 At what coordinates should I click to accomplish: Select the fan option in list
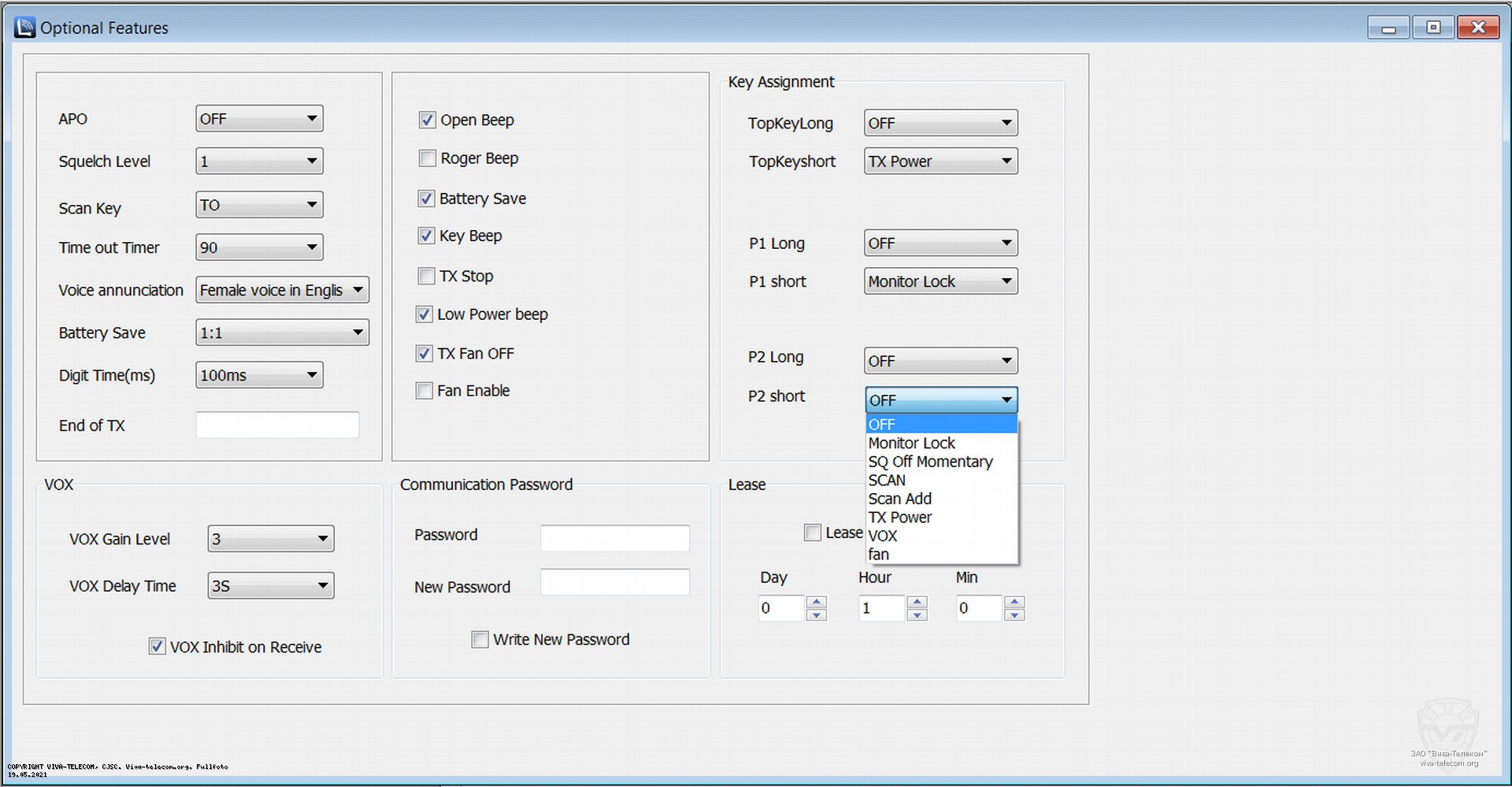click(879, 555)
